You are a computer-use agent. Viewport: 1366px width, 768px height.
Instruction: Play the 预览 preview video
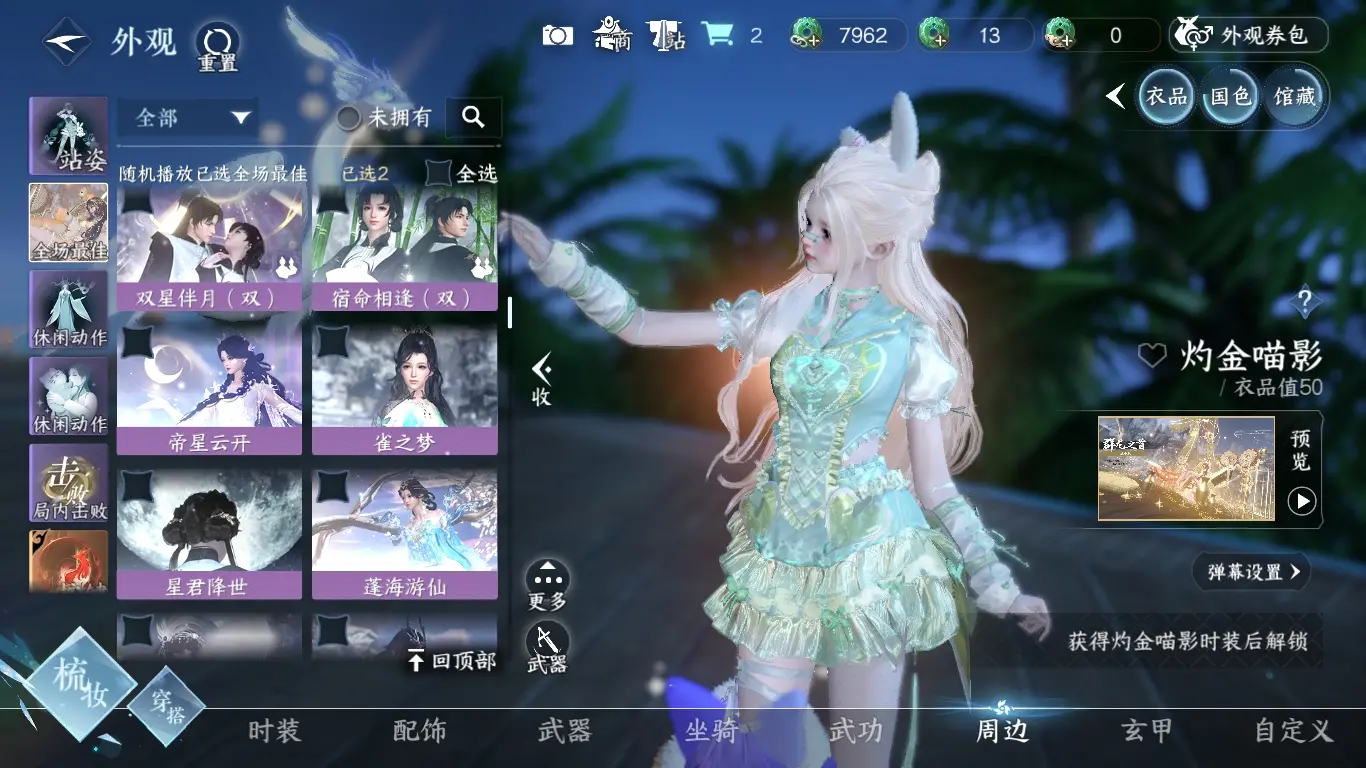pos(1301,500)
